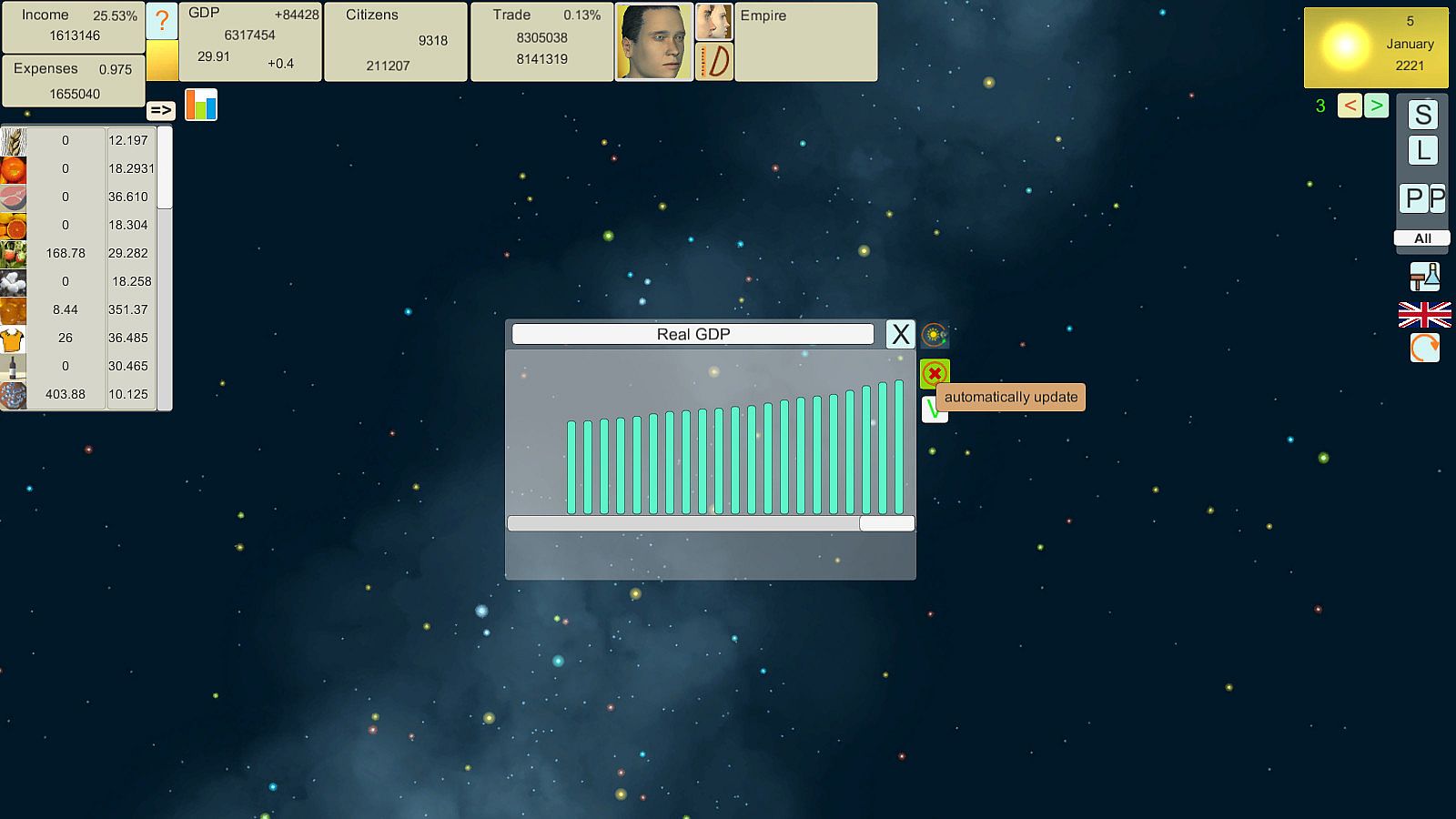Open the cleaning tools and flask icon
This screenshot has height=819, width=1456.
click(x=1425, y=277)
